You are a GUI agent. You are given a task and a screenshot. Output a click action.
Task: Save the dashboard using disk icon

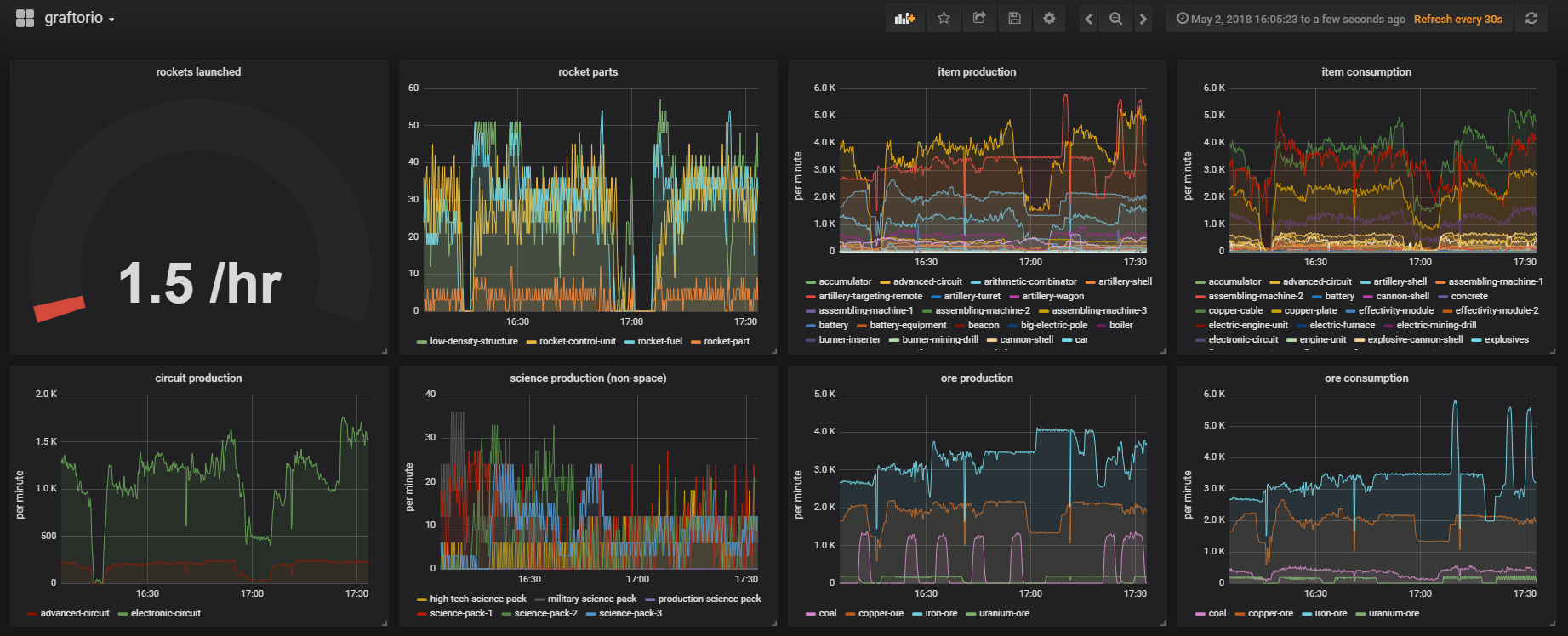pos(1014,19)
